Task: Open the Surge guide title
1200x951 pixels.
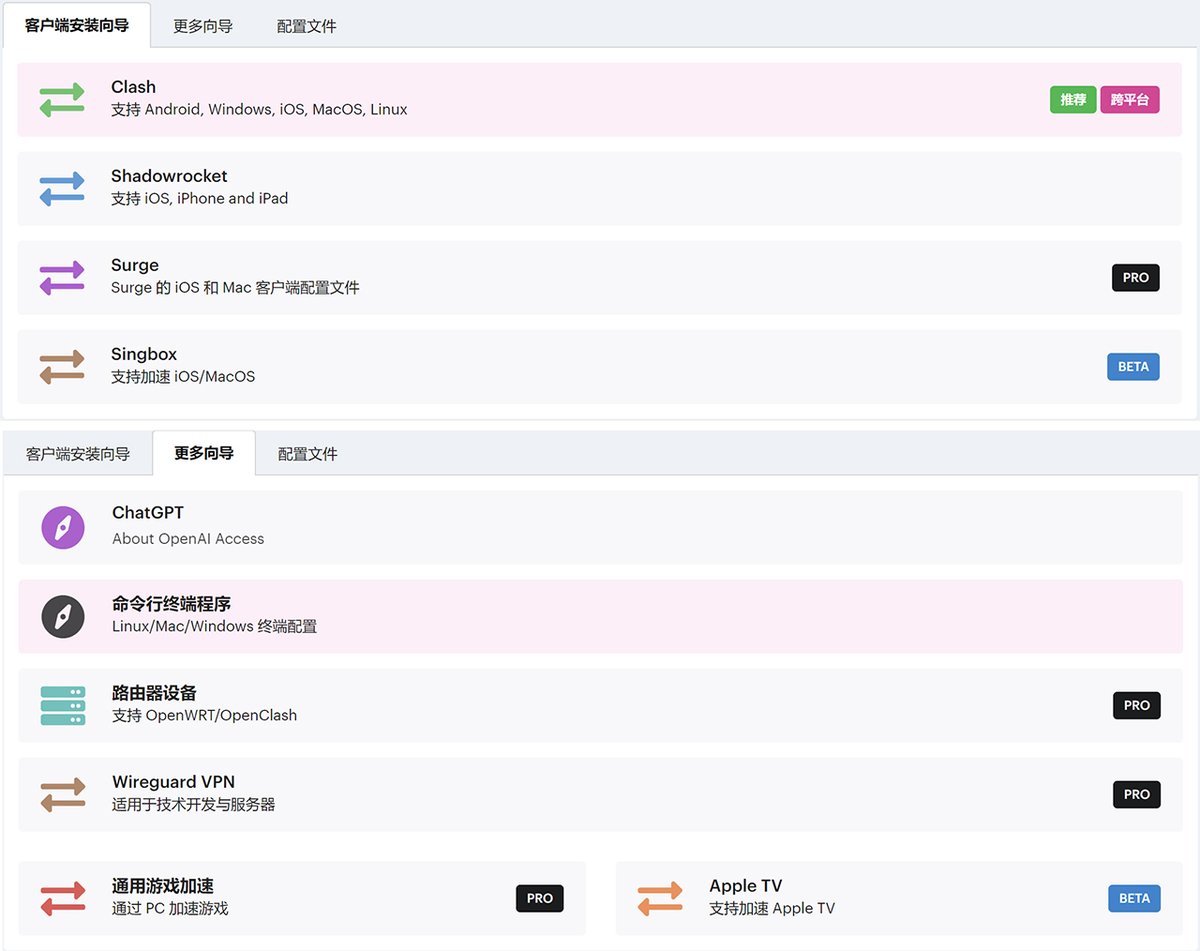Action: [135, 265]
